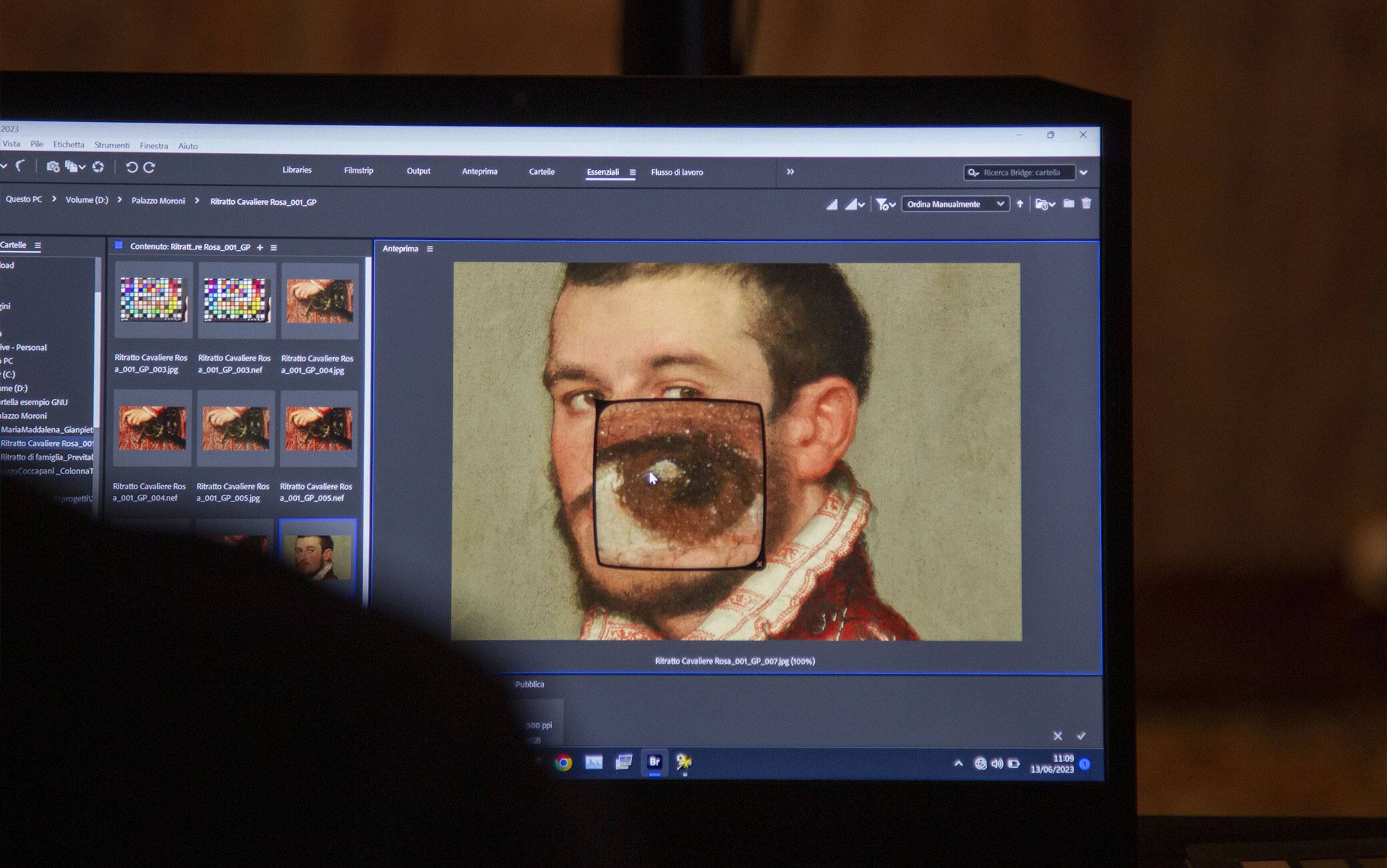The image size is (1387, 868).
Task: Expand filter by rating funnel dropdown
Action: [x=885, y=205]
